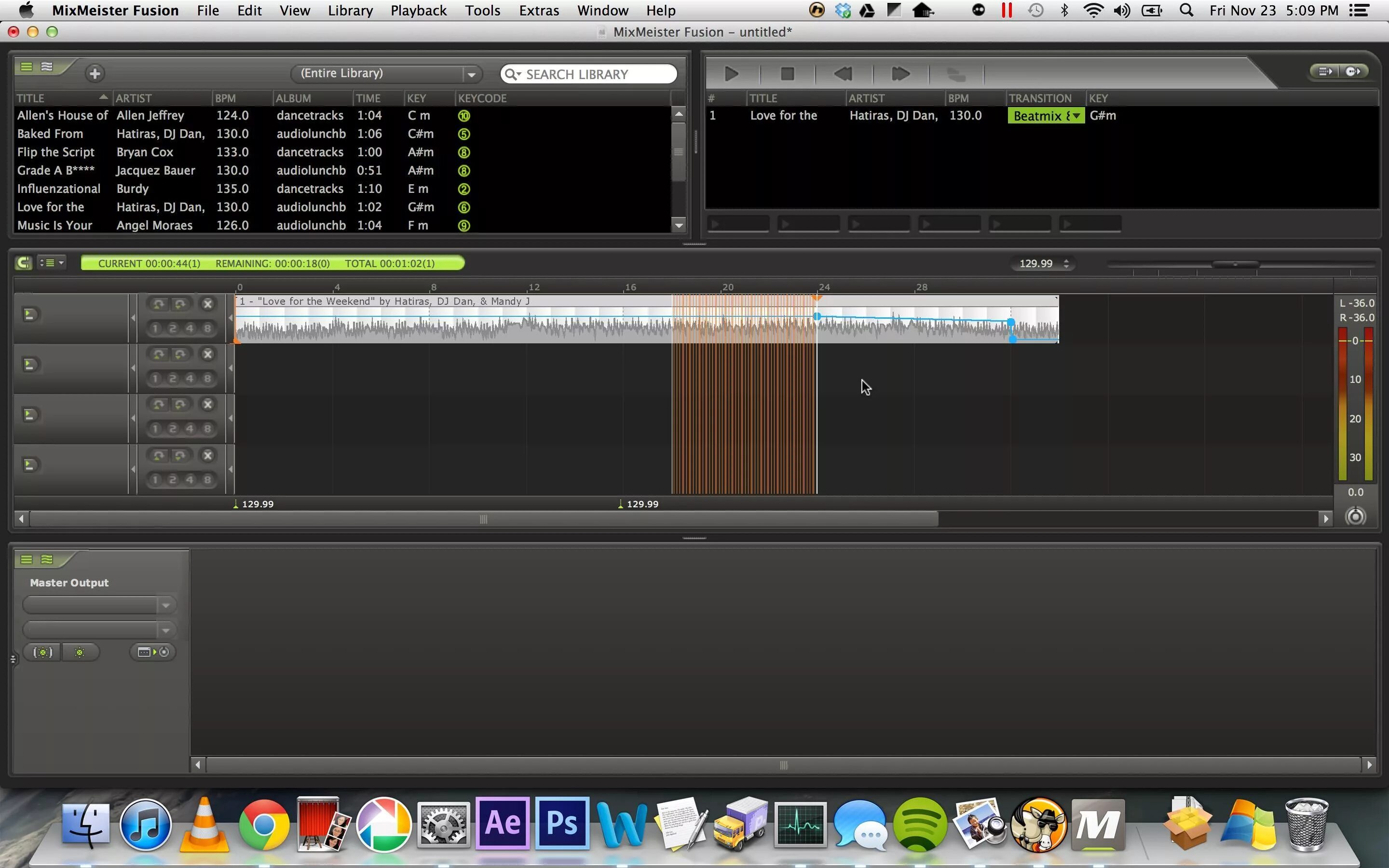This screenshot has width=1389, height=868.
Task: Open the Entire Library dropdown
Action: pos(471,74)
